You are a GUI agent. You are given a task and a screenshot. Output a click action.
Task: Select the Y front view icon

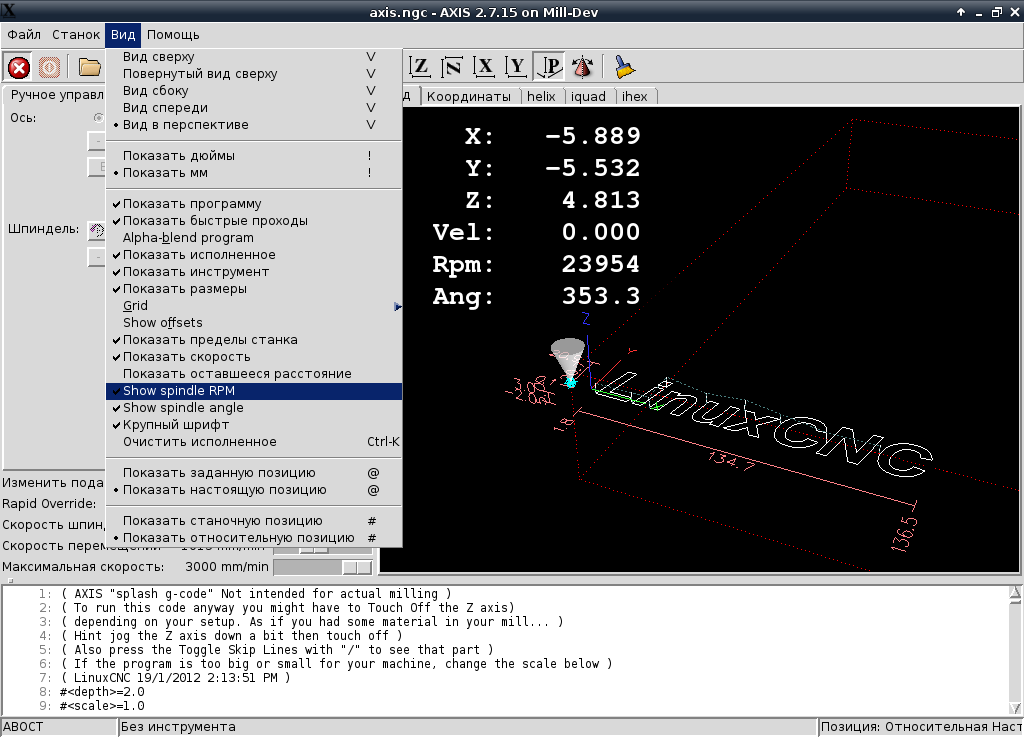pos(517,67)
